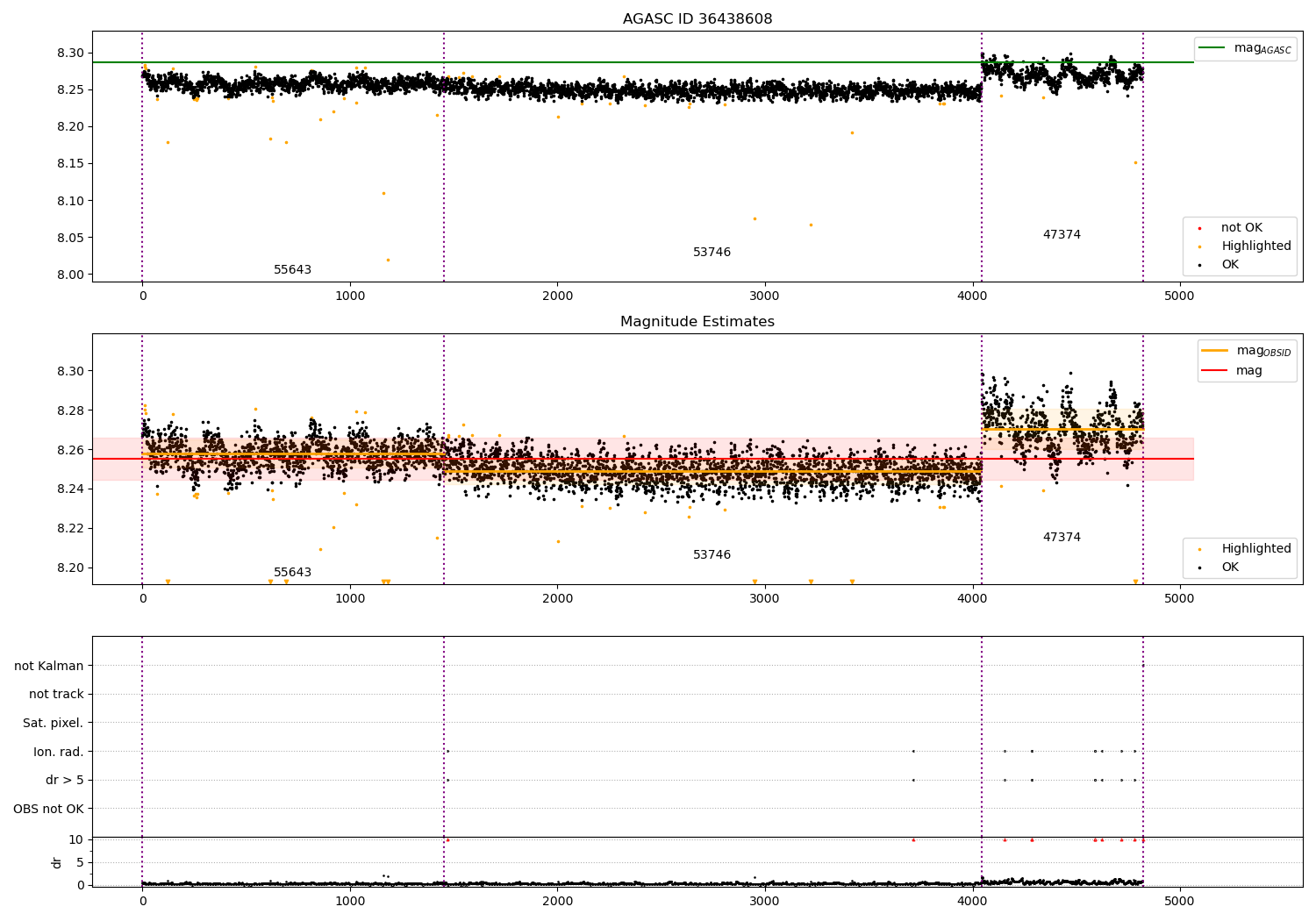Image resolution: width=1316 pixels, height=921 pixels.
Task: Click the '5' tick label on dr axis
Action: point(80,862)
